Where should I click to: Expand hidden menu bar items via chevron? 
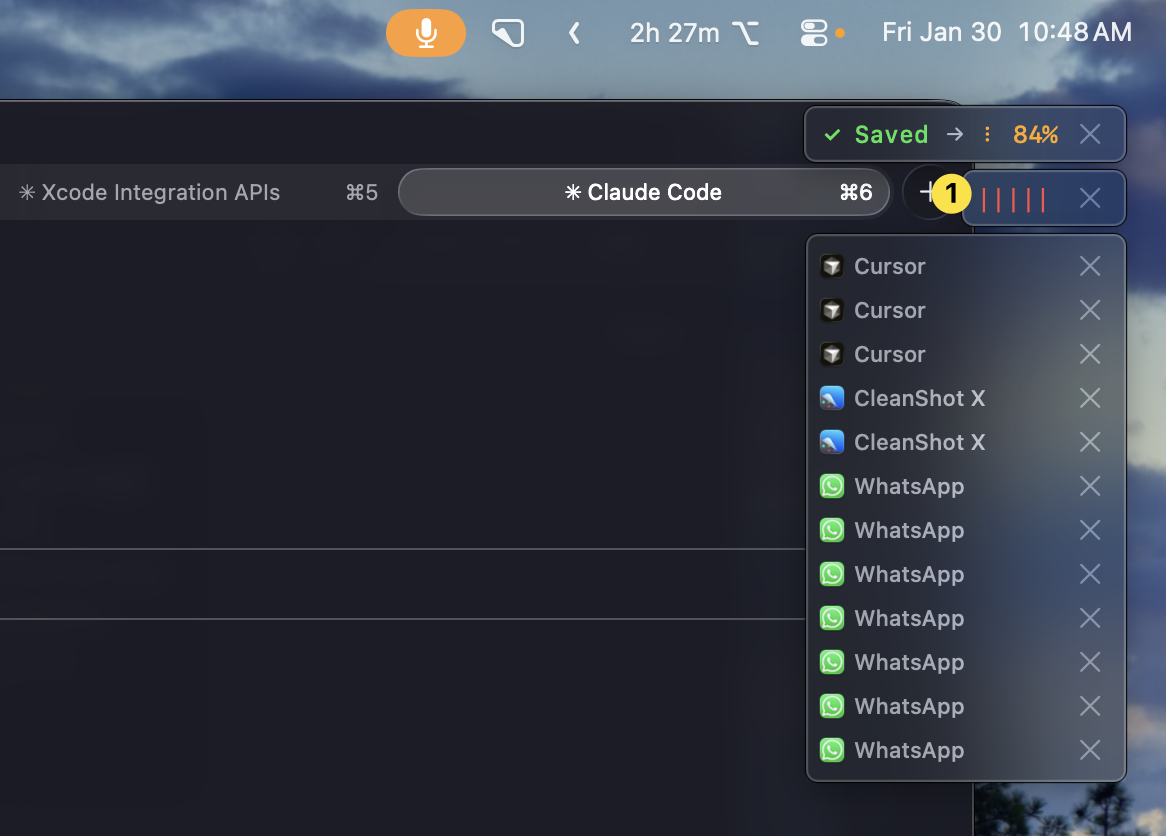574,33
